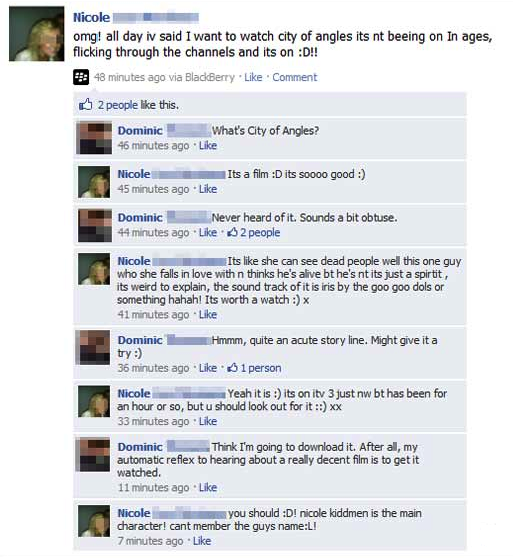
Task: Click the thumbs-up icon beside '2 people like this'
Action: tap(85, 105)
